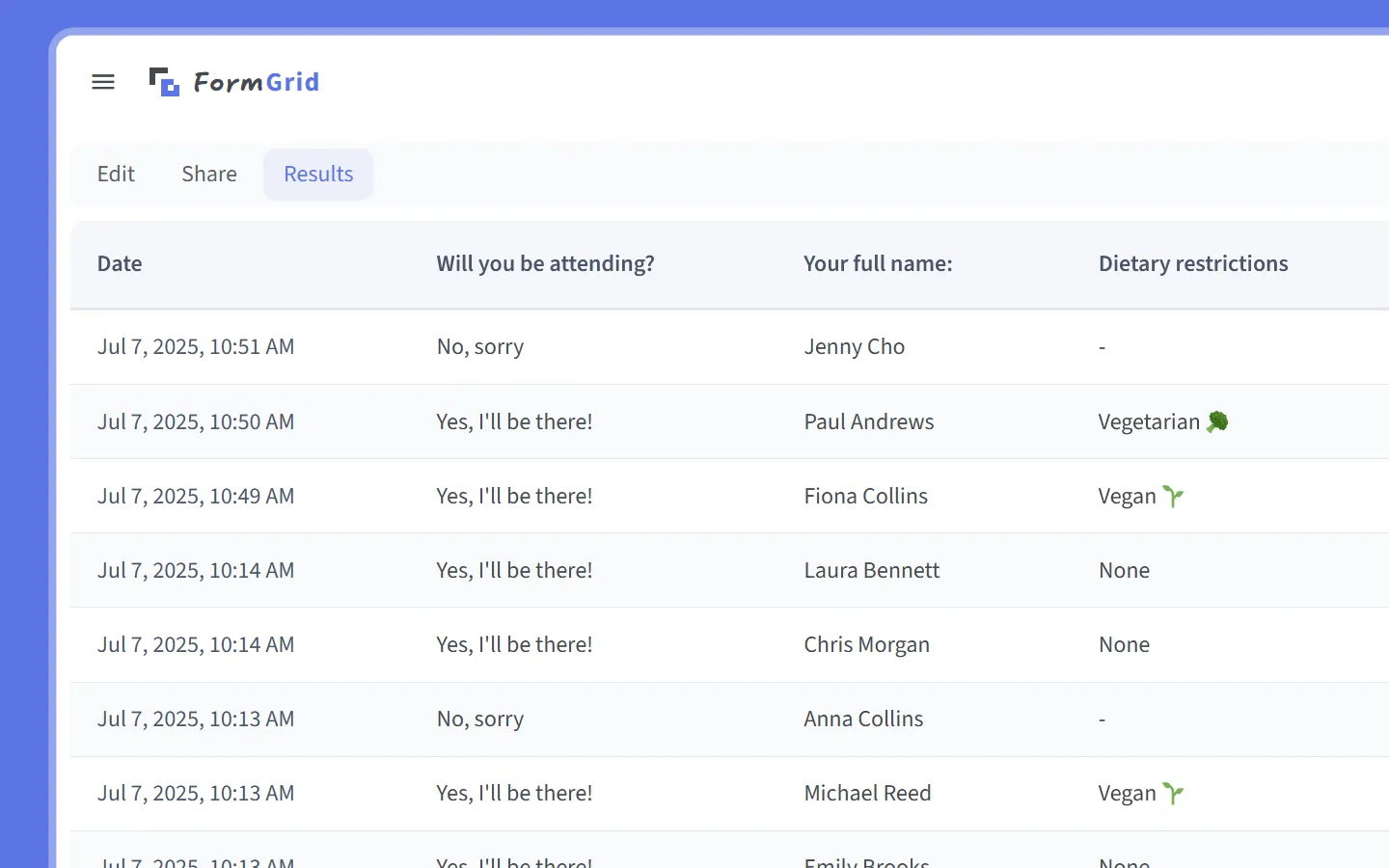Viewport: 1389px width, 868px height.
Task: Select Paul Andrews' name in the table
Action: point(868,421)
